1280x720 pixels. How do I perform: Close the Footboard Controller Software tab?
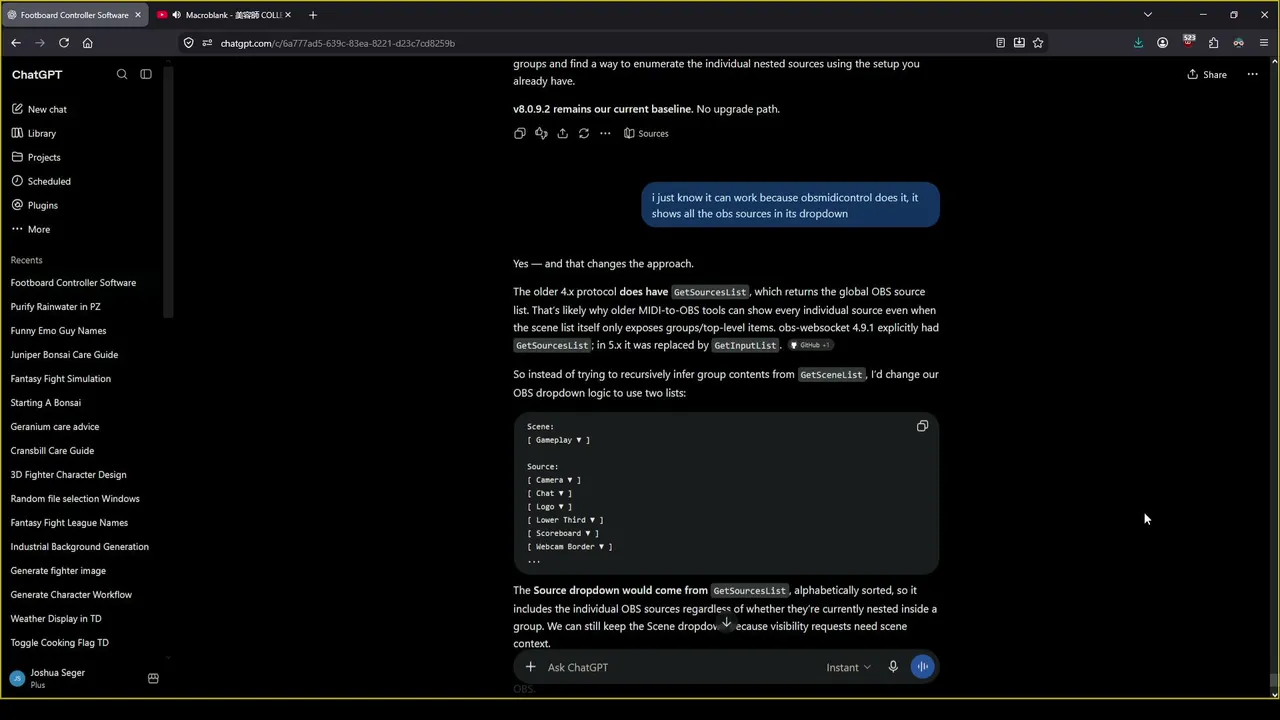coord(138,15)
